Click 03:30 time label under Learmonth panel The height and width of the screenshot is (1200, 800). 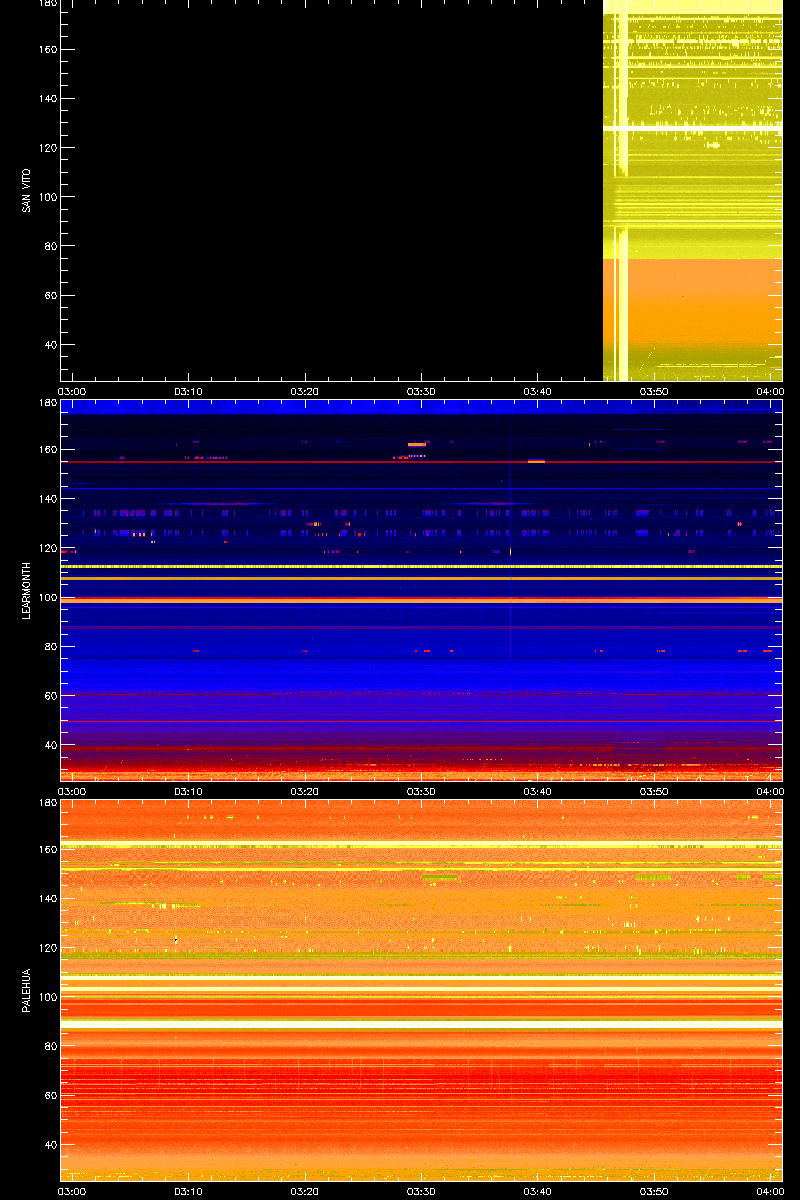pos(421,791)
